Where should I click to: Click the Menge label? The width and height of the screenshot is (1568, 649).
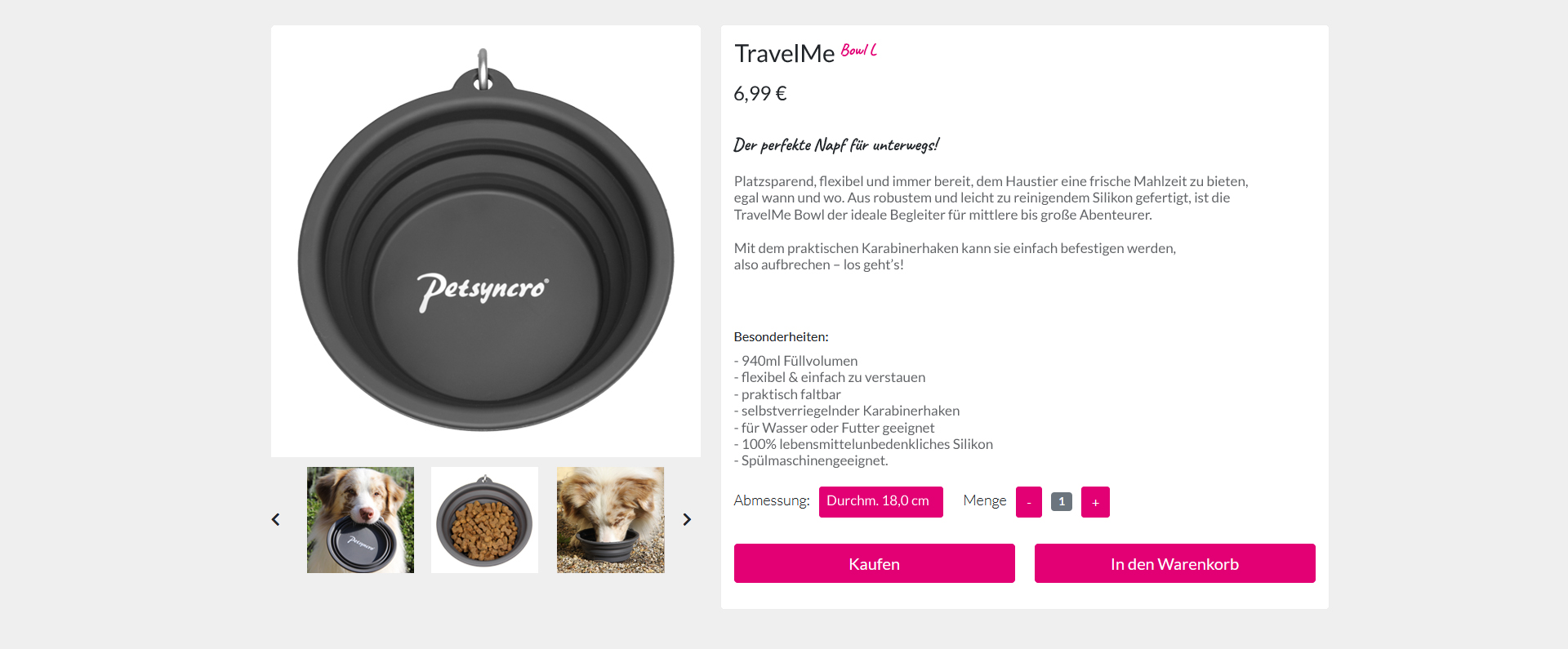coord(984,500)
